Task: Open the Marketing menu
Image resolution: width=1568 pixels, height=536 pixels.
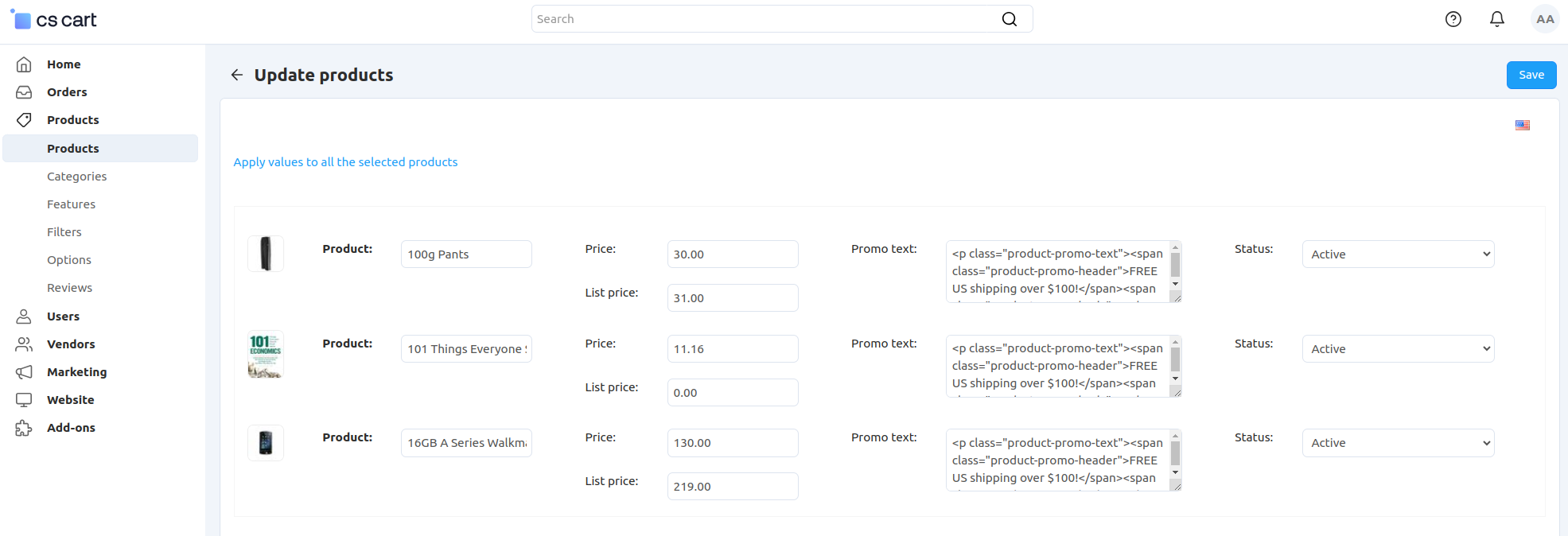Action: coord(76,372)
